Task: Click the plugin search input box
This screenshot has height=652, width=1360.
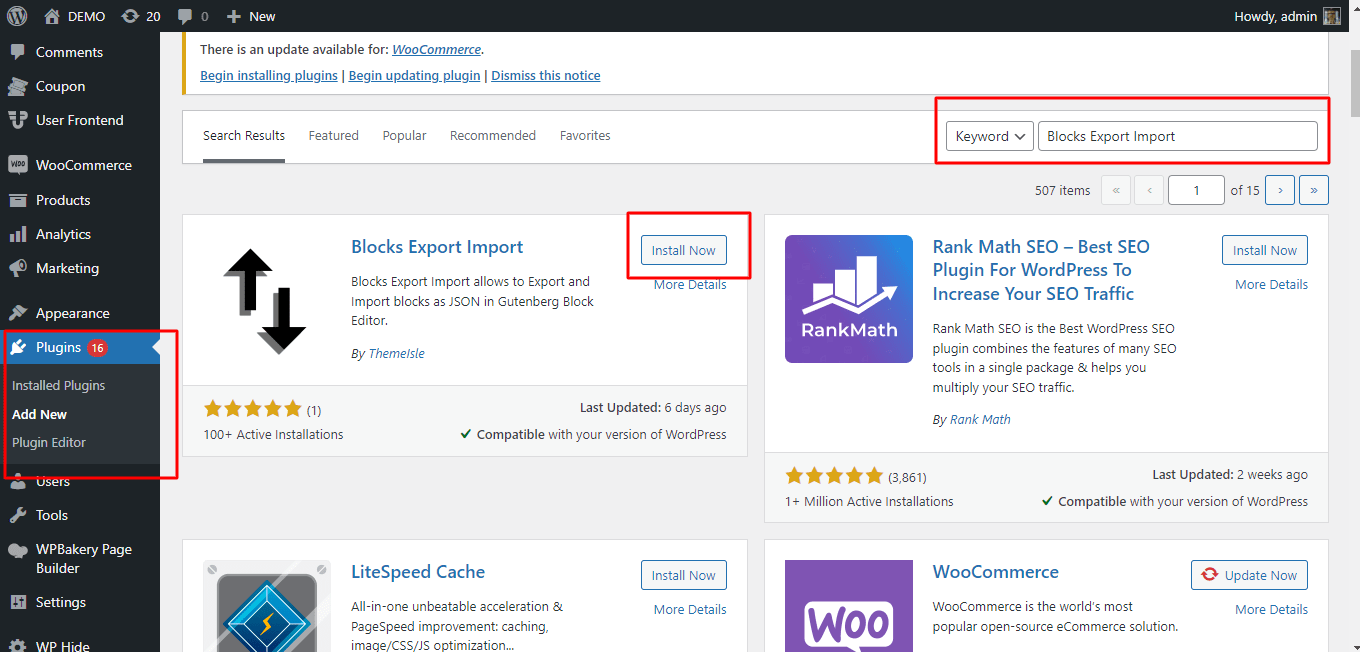Action: pyautogui.click(x=1178, y=136)
